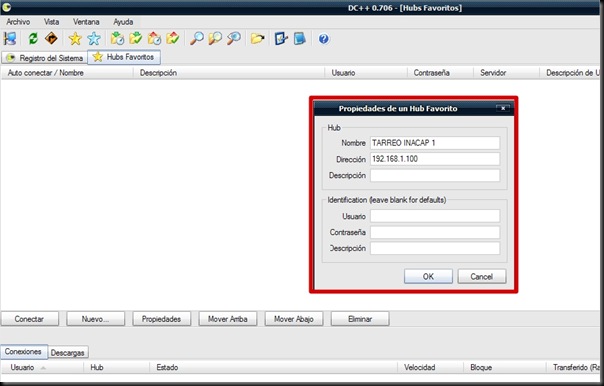Open the Public Hubs toolbar icon
Image resolution: width=604 pixels, height=386 pixels.
coord(10,39)
